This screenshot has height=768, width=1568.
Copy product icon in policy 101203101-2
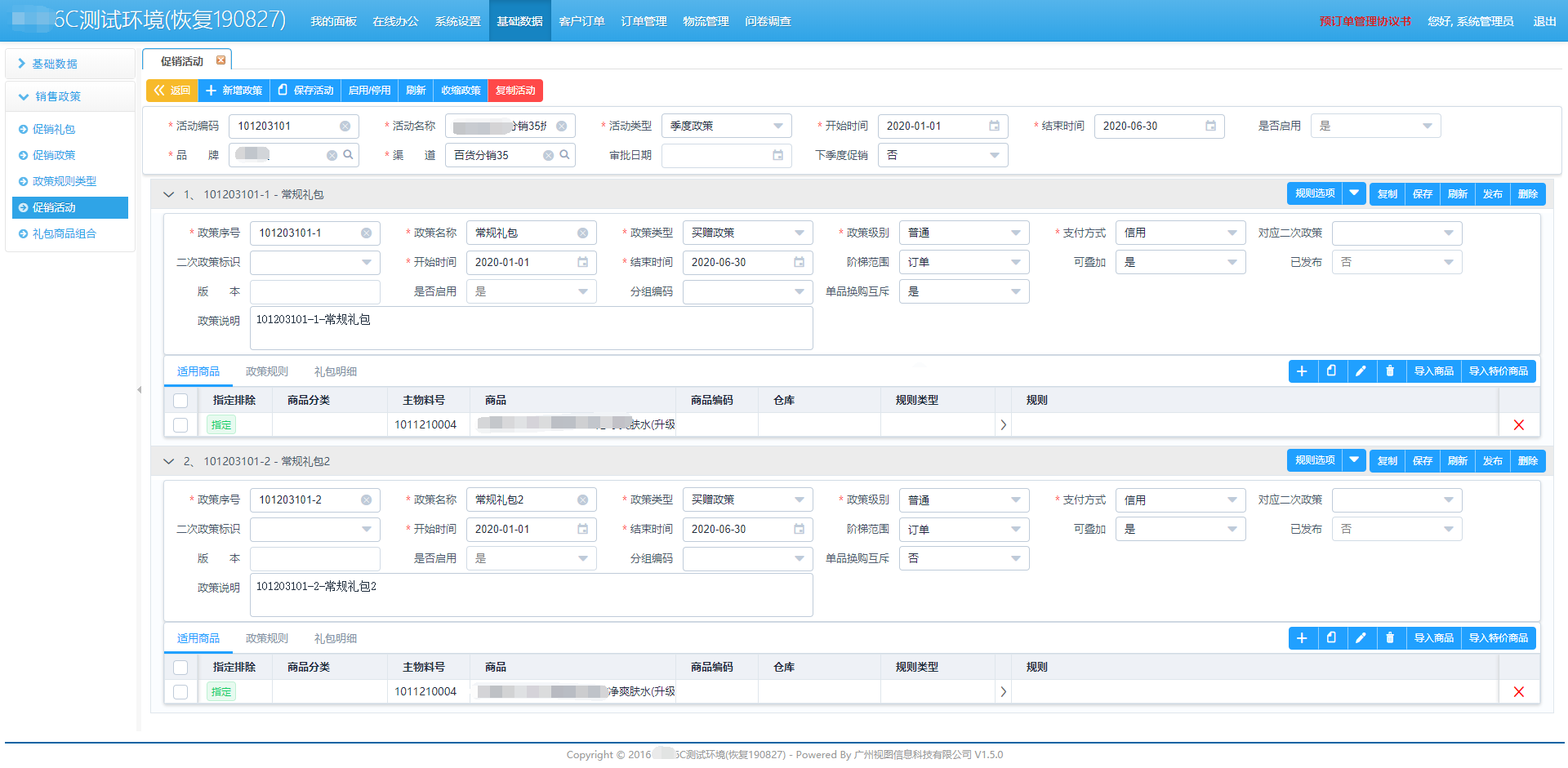click(x=1331, y=638)
